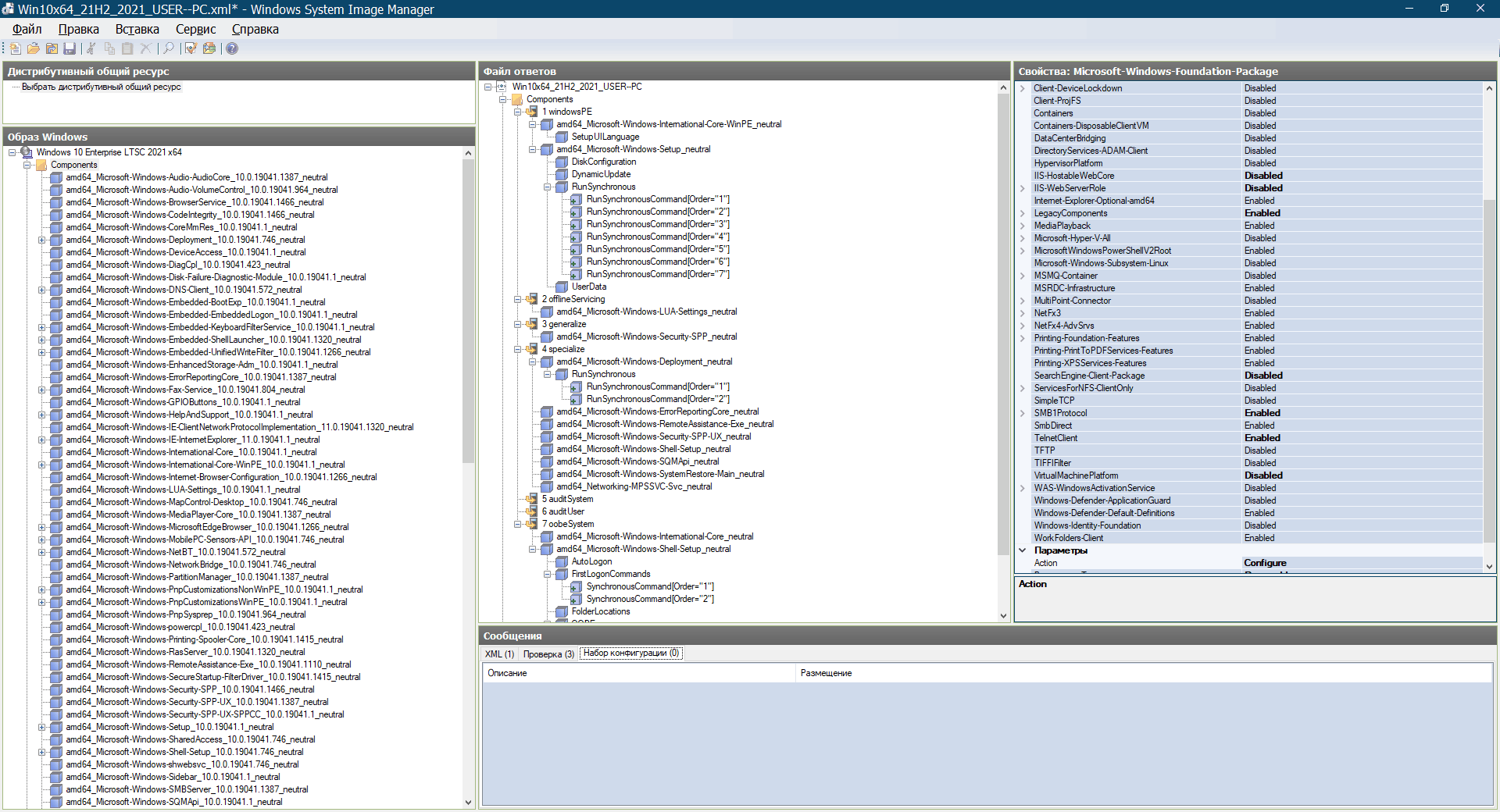Click the Save floppy disk icon

click(70, 48)
